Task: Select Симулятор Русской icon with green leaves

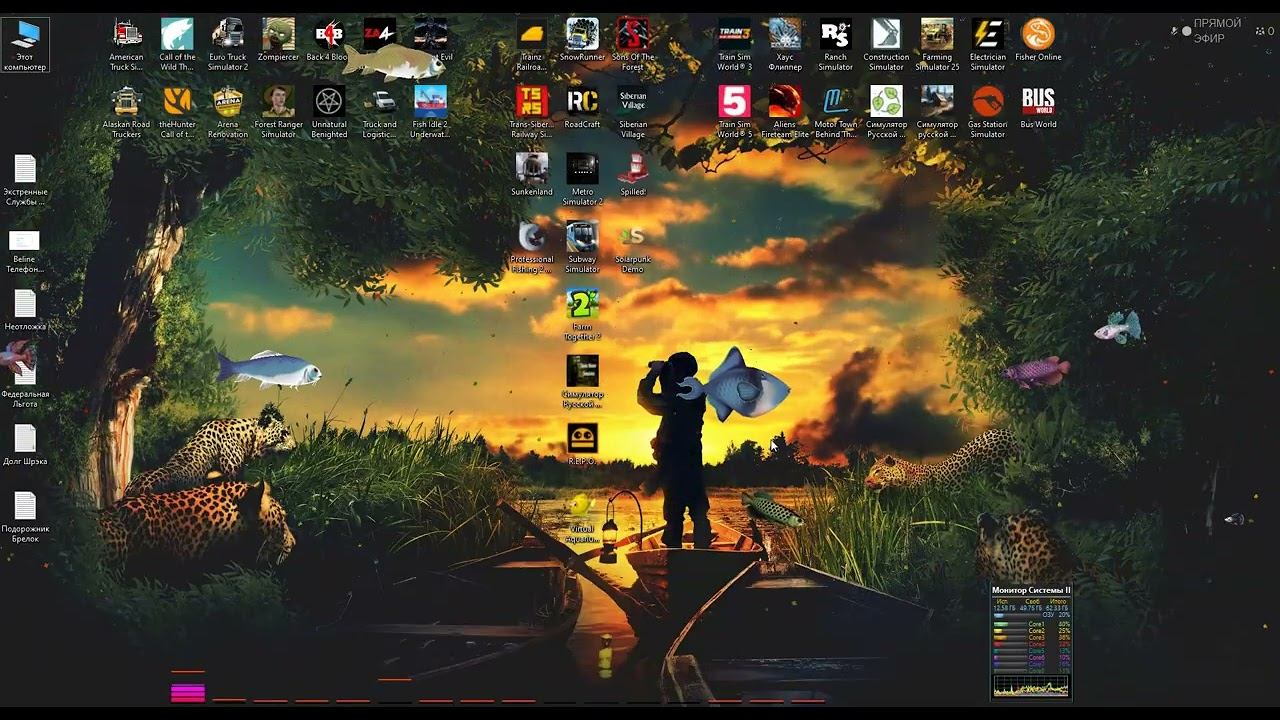Action: pyautogui.click(x=886, y=112)
